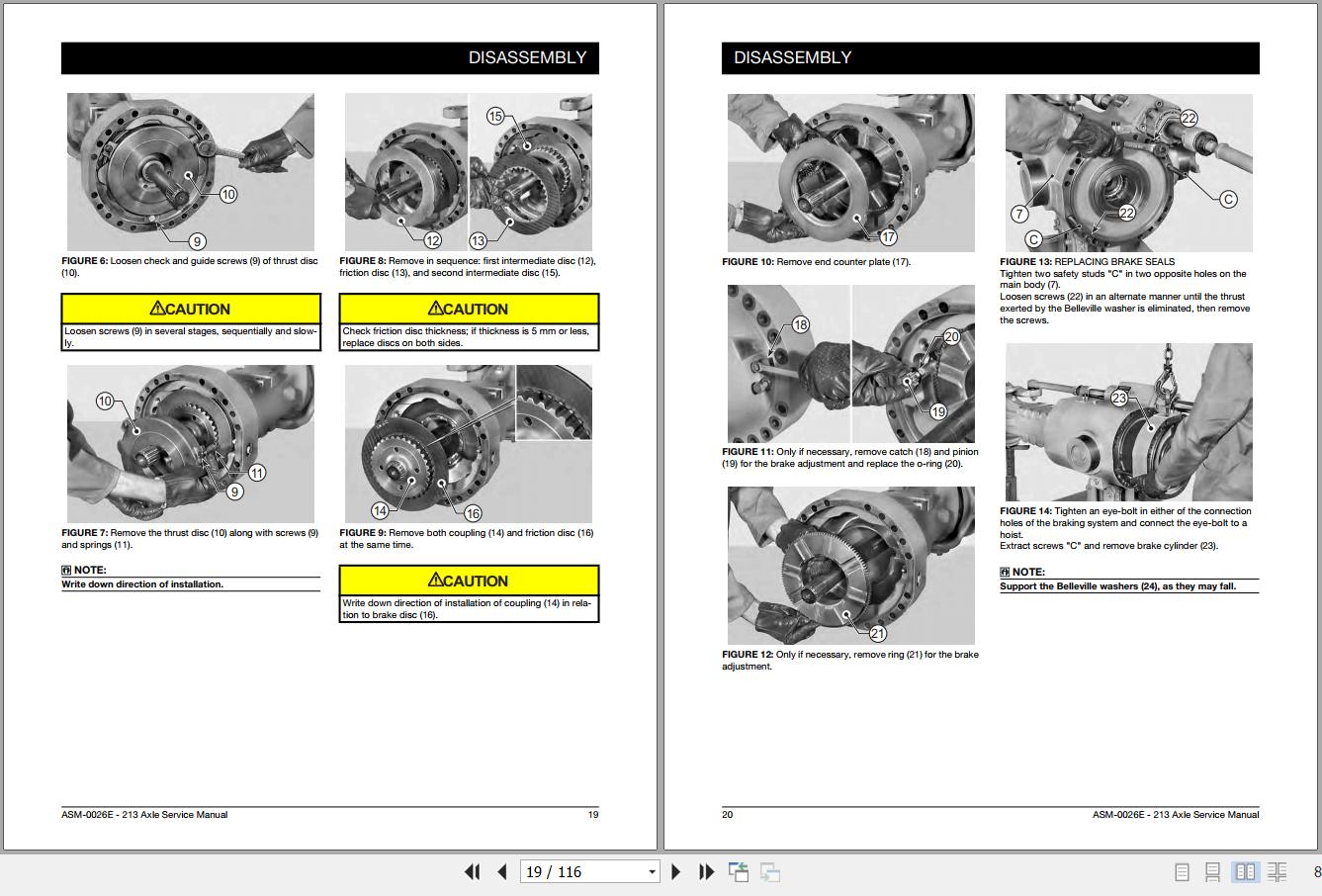Switch to continuous page layout
Viewport: 1322px width, 896px height.
[x=1212, y=872]
